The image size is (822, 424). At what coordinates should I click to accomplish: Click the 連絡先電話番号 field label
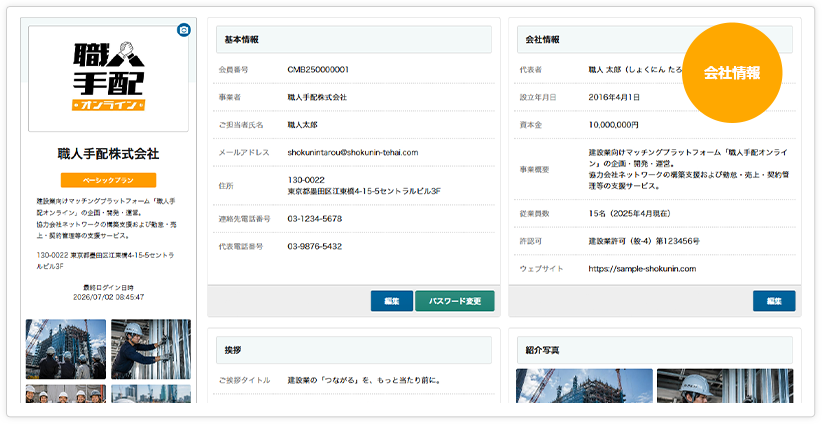244,219
